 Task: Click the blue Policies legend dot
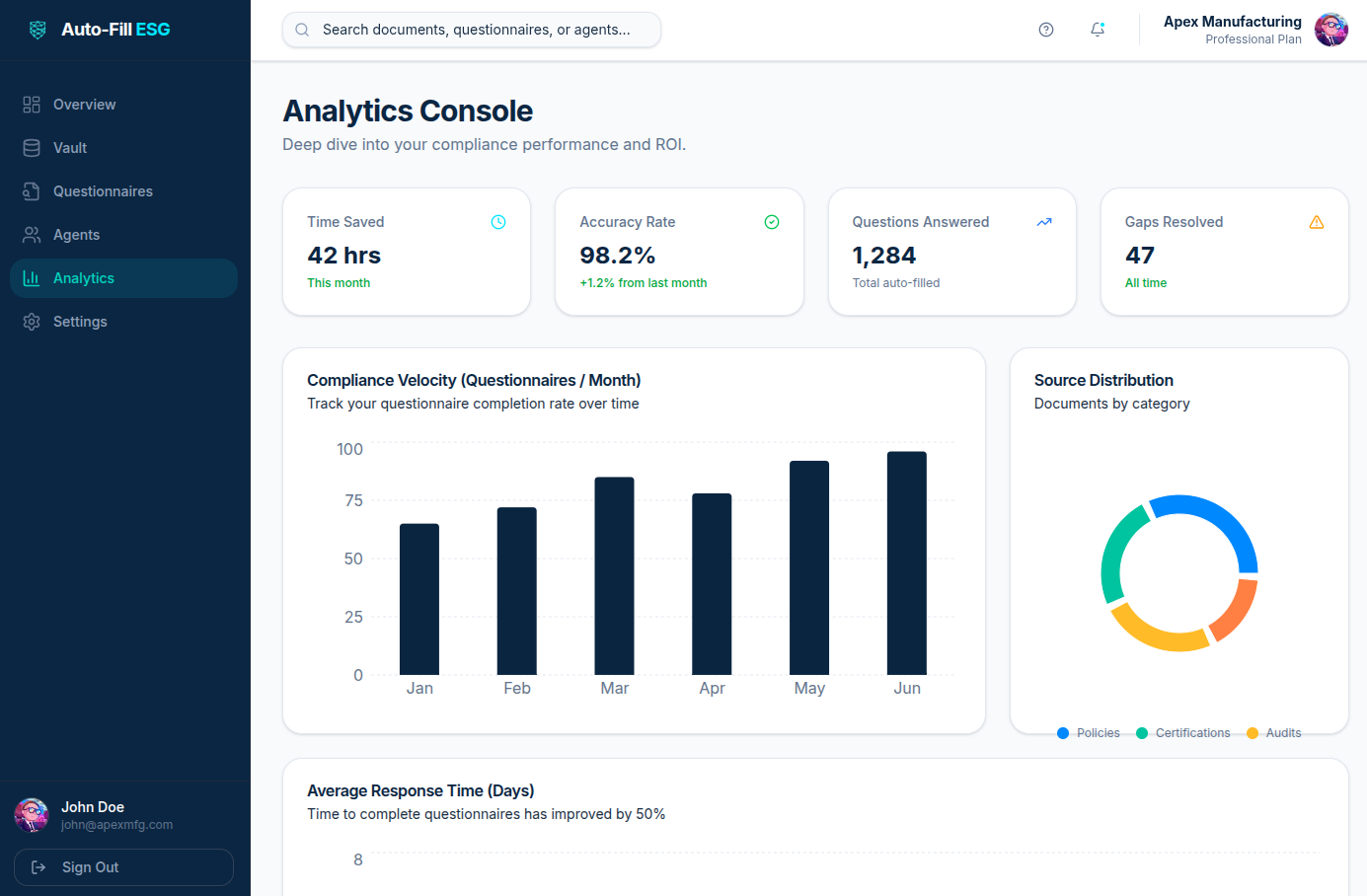tap(1064, 733)
